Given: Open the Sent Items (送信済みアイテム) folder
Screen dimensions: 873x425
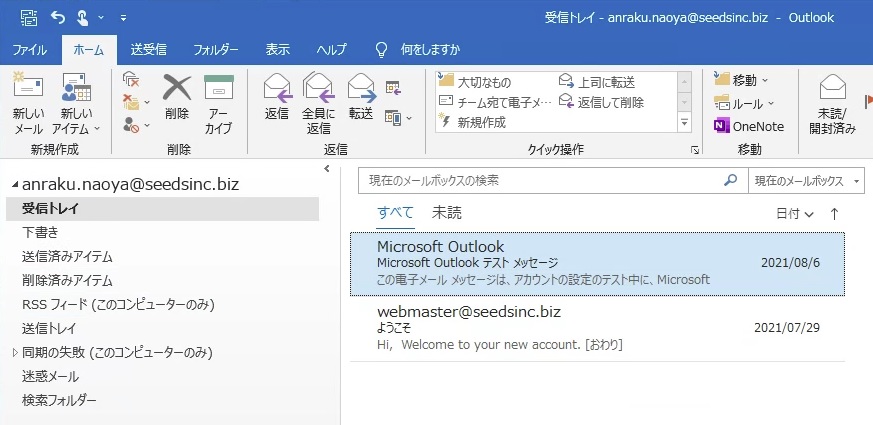Looking at the screenshot, I should 67,257.
